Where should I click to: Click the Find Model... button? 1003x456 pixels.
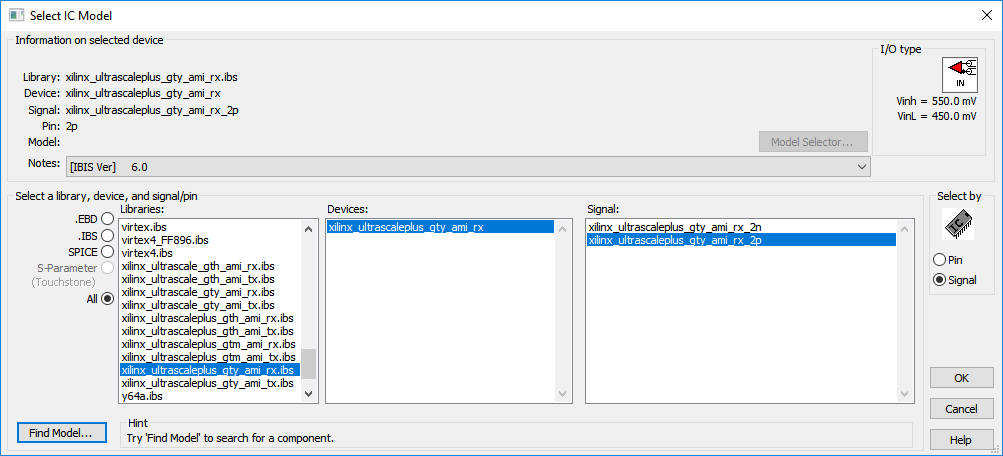point(60,433)
